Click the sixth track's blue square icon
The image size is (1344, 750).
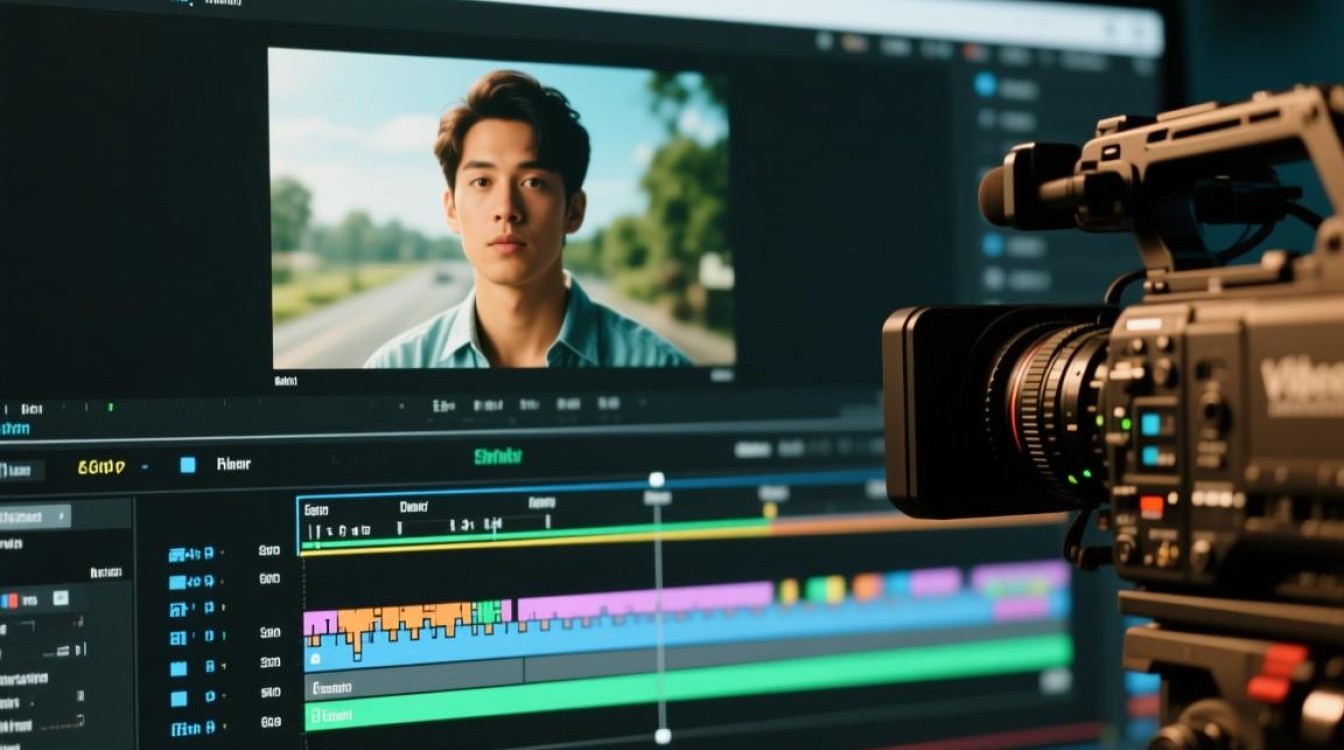tap(178, 698)
